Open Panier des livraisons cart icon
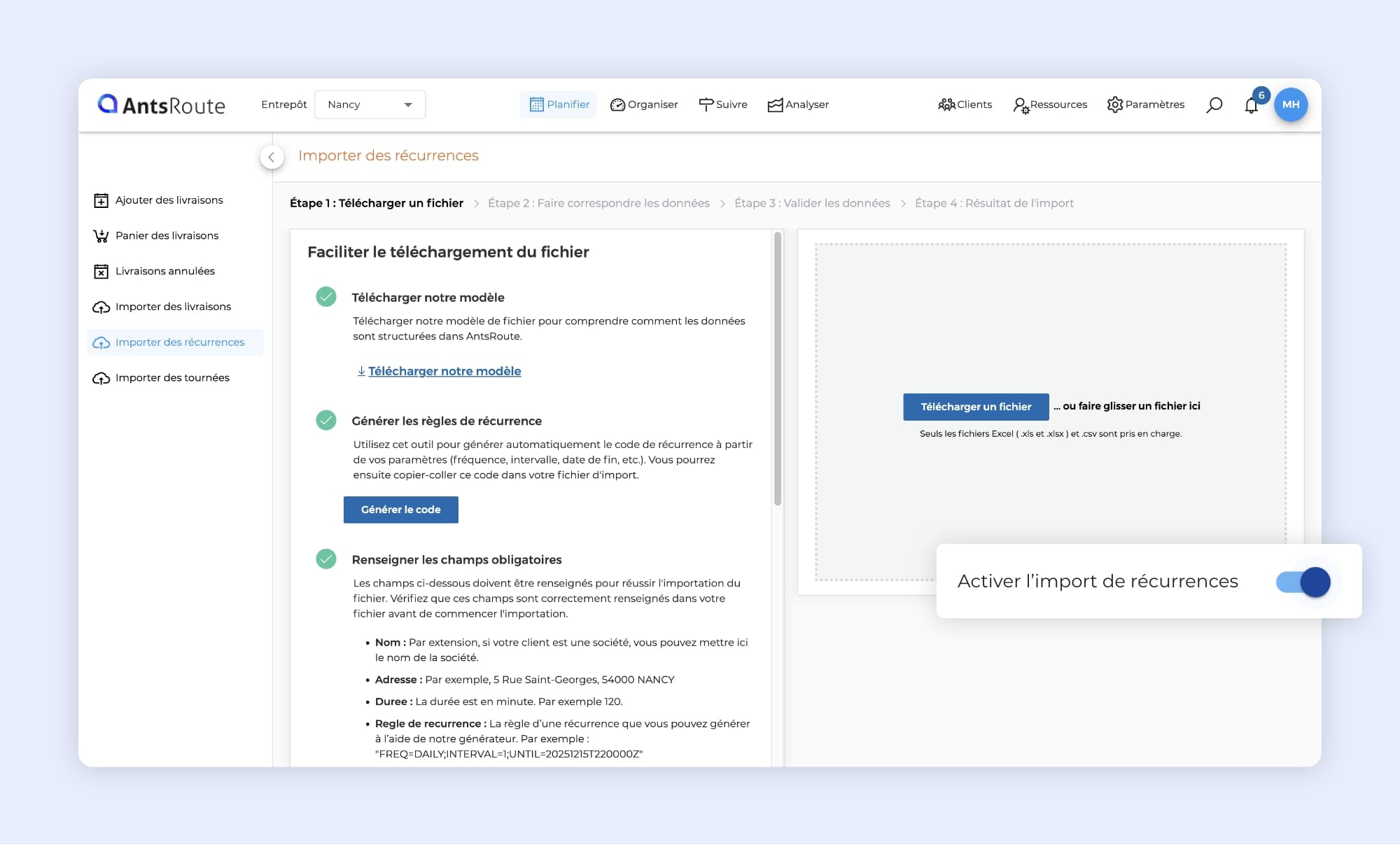The height and width of the screenshot is (845, 1400). [101, 236]
